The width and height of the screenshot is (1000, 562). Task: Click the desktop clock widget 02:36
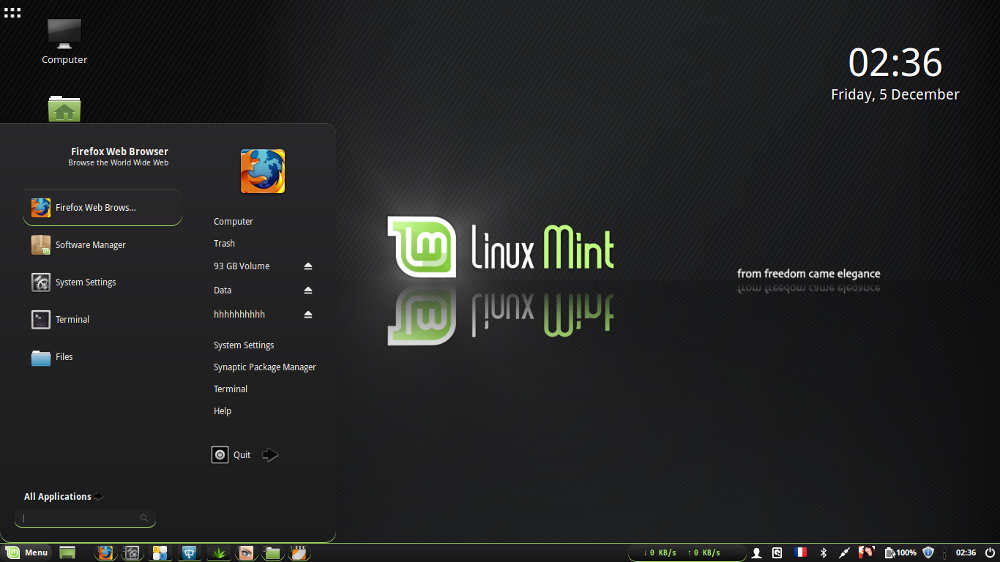(x=895, y=63)
